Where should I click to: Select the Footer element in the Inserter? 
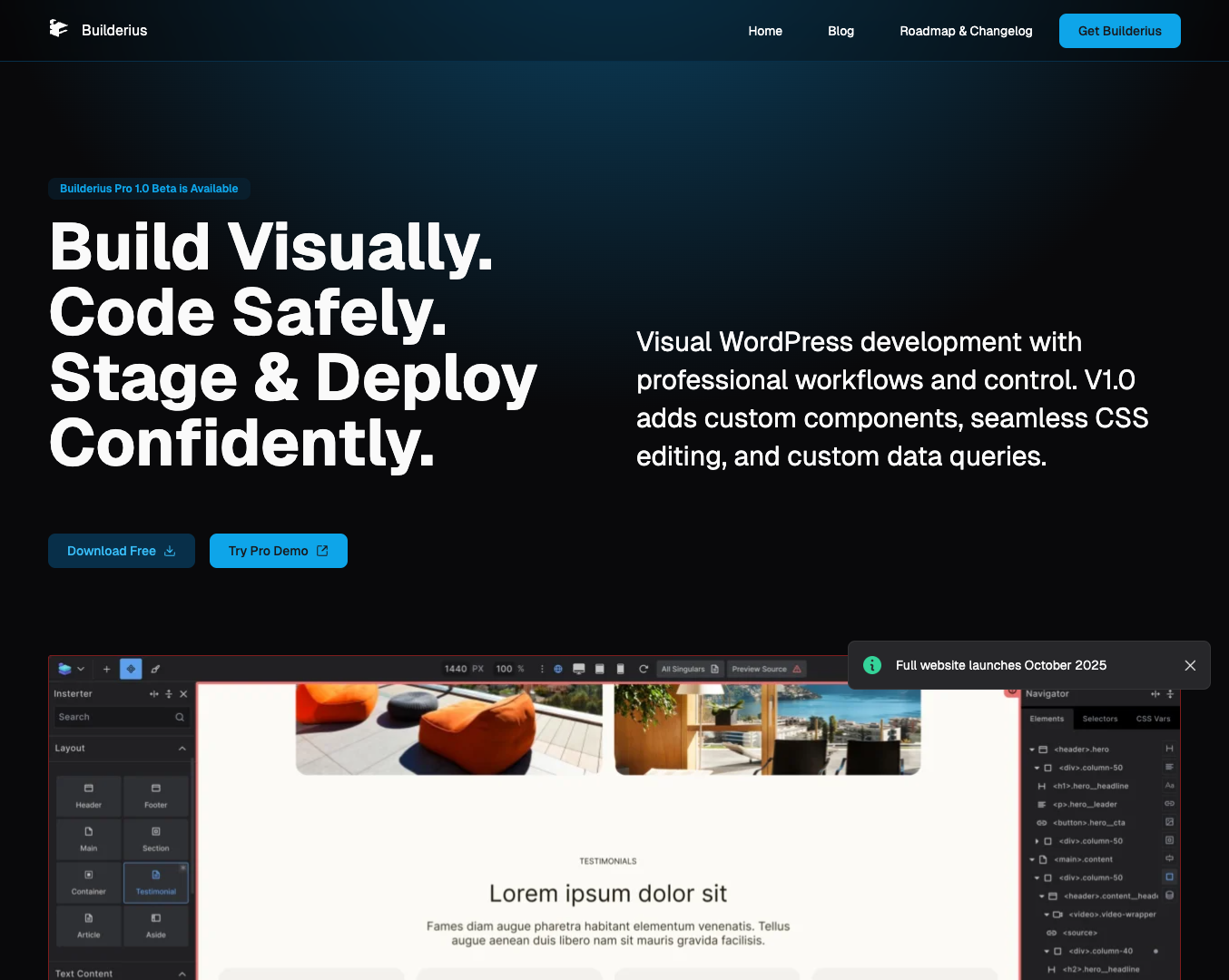(x=155, y=796)
